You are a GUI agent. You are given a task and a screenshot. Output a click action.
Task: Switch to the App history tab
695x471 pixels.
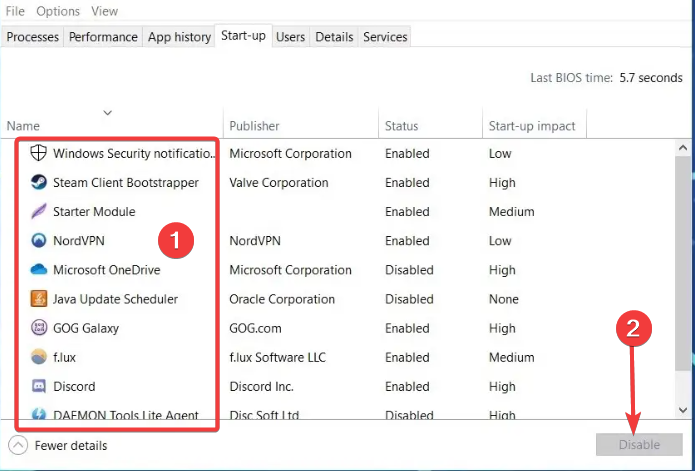(x=180, y=37)
